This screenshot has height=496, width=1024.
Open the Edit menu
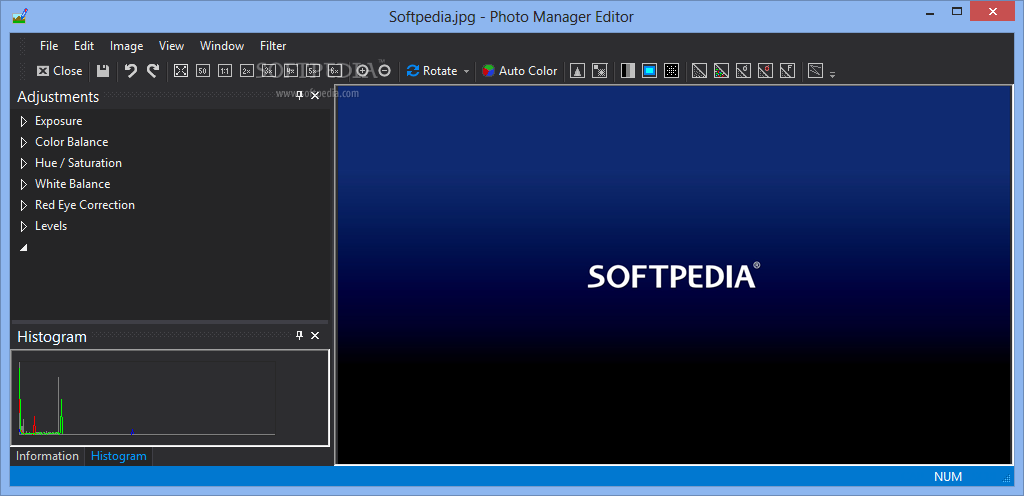(84, 46)
